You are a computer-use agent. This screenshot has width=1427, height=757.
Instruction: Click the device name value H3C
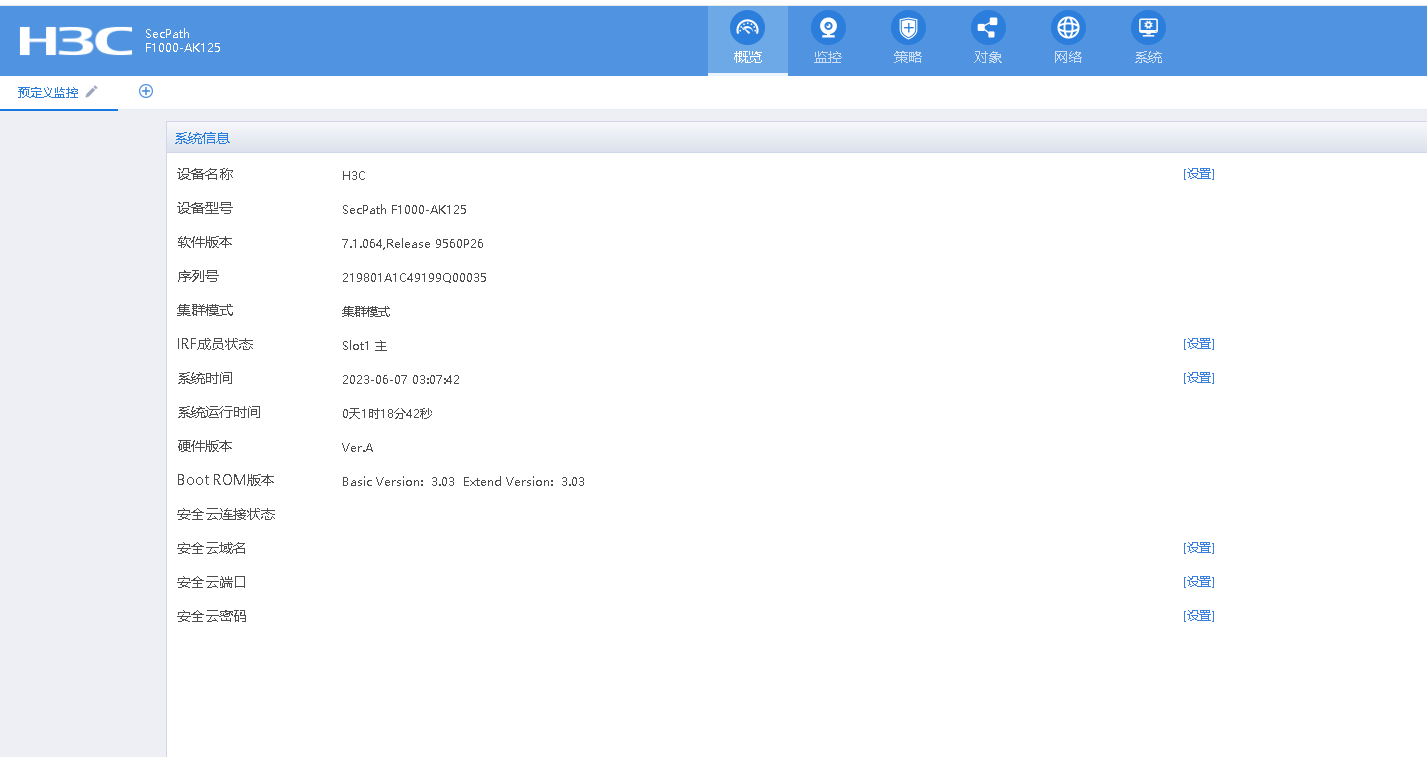354,176
